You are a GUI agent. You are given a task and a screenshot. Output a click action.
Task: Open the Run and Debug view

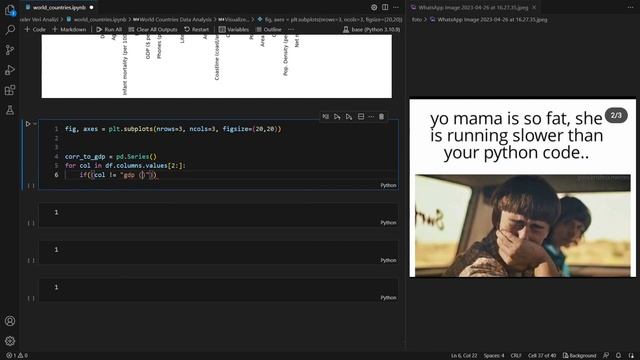point(10,70)
